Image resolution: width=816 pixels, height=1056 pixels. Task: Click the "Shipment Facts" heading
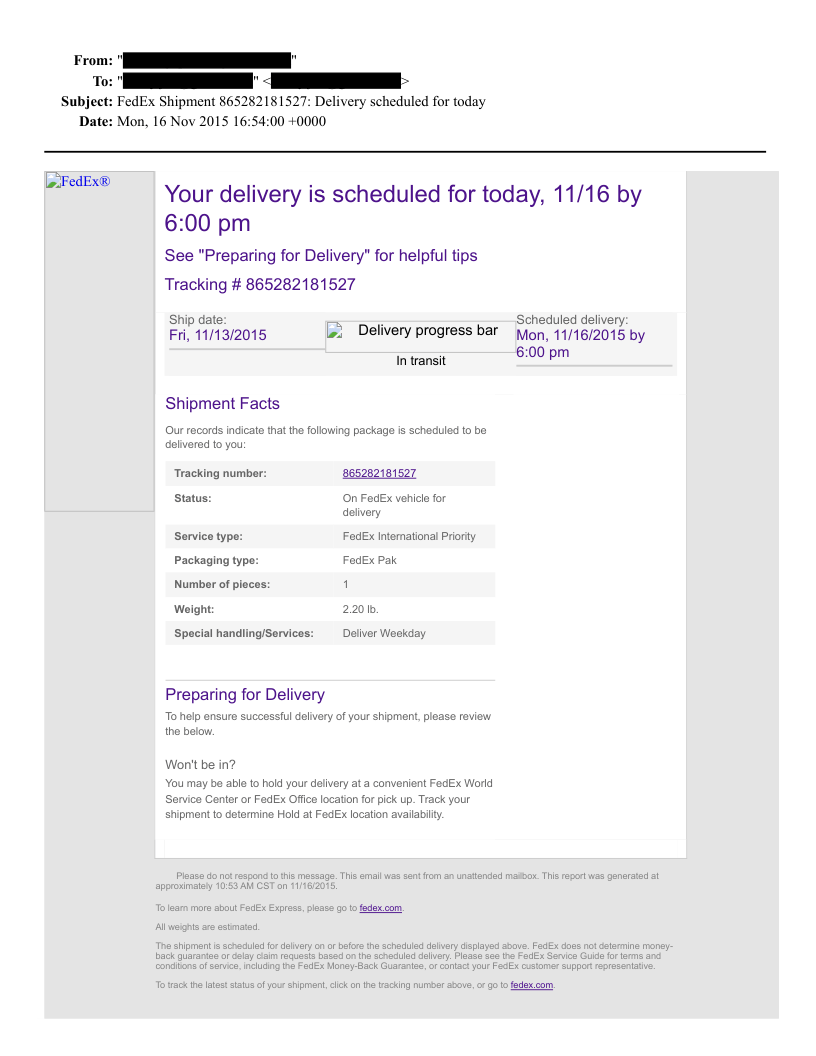point(222,404)
